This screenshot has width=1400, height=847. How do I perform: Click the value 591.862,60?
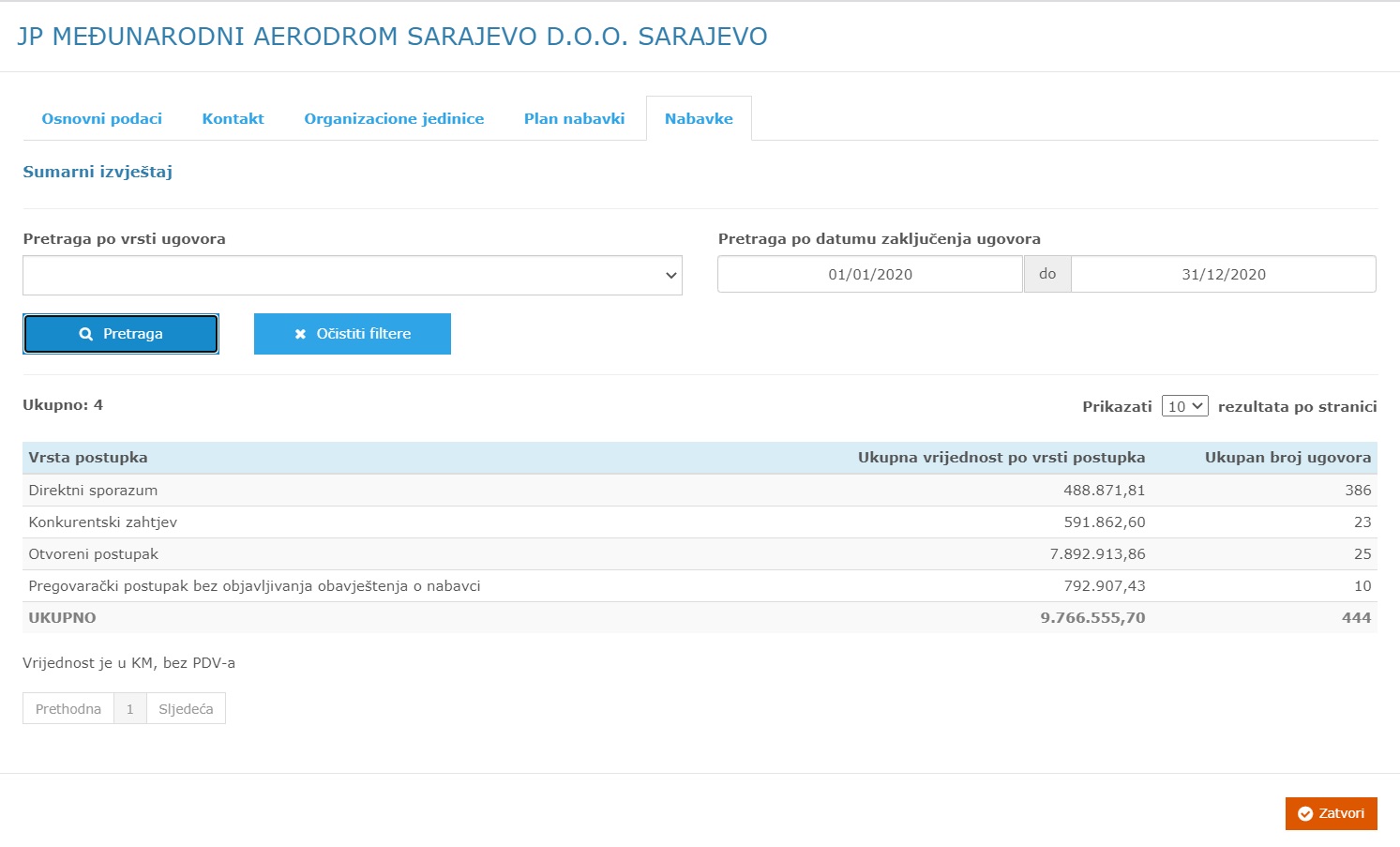(1104, 522)
